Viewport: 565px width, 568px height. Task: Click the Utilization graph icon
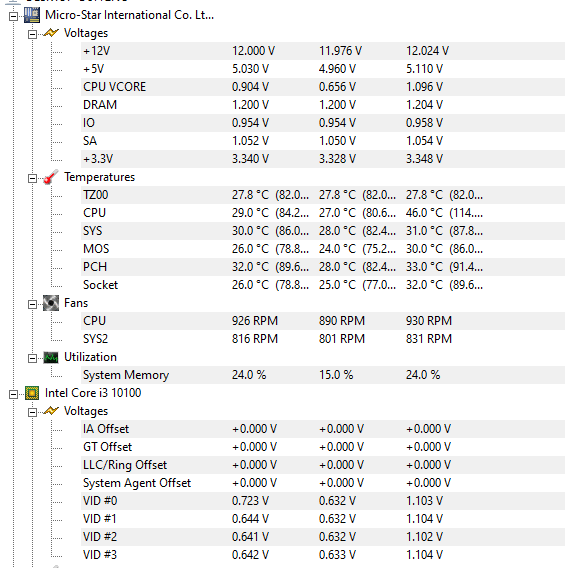point(51,357)
